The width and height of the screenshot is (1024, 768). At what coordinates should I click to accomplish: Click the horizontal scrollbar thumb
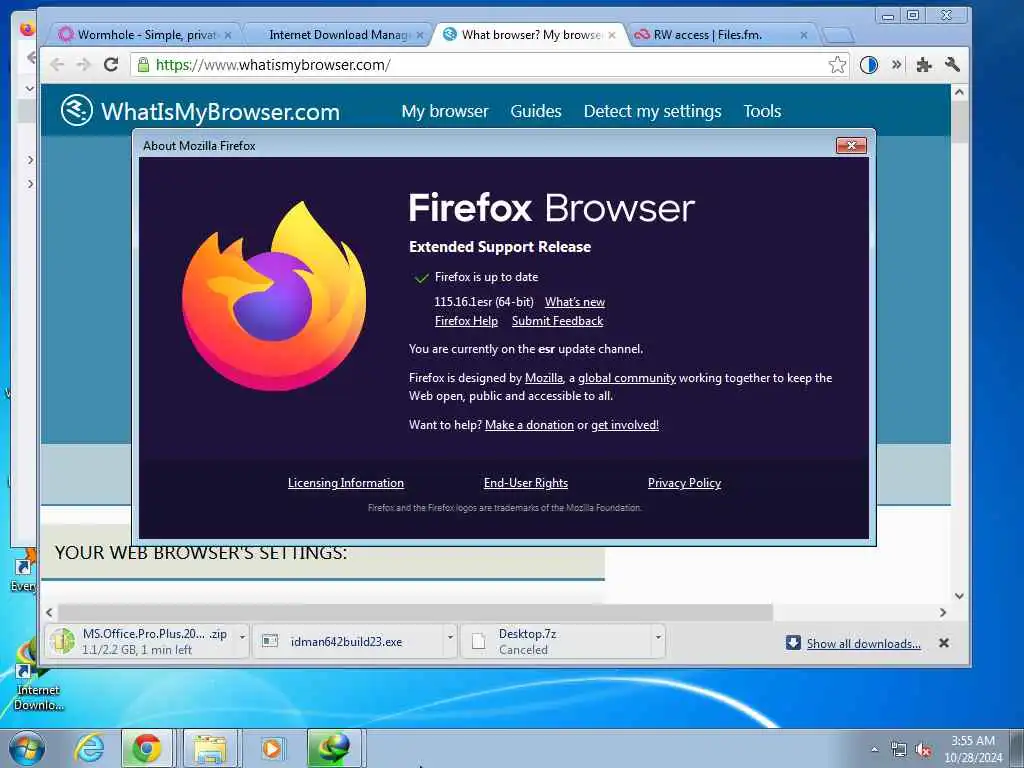click(x=415, y=613)
